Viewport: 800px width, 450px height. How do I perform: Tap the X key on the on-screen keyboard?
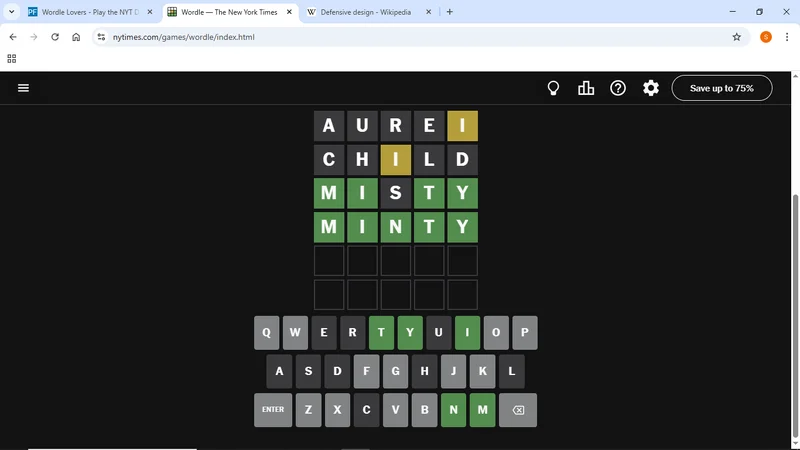pyautogui.click(x=337, y=410)
